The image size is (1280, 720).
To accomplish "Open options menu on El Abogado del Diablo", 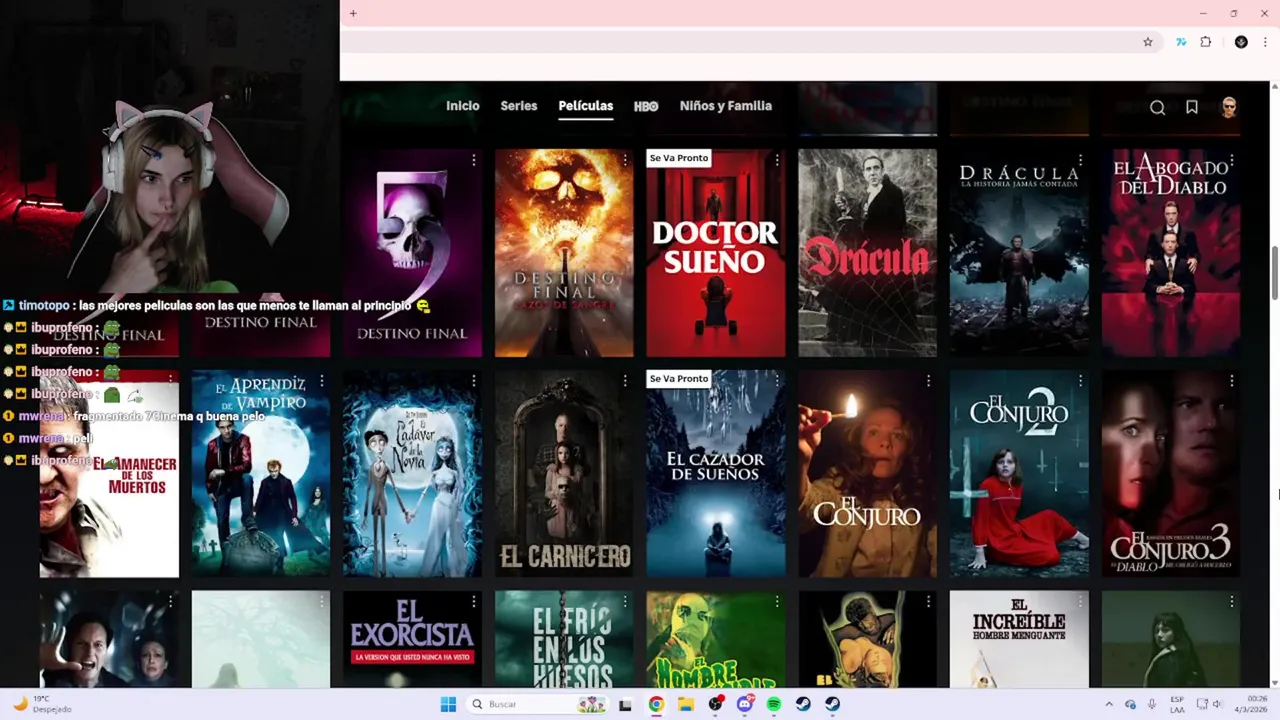I will [x=1232, y=160].
